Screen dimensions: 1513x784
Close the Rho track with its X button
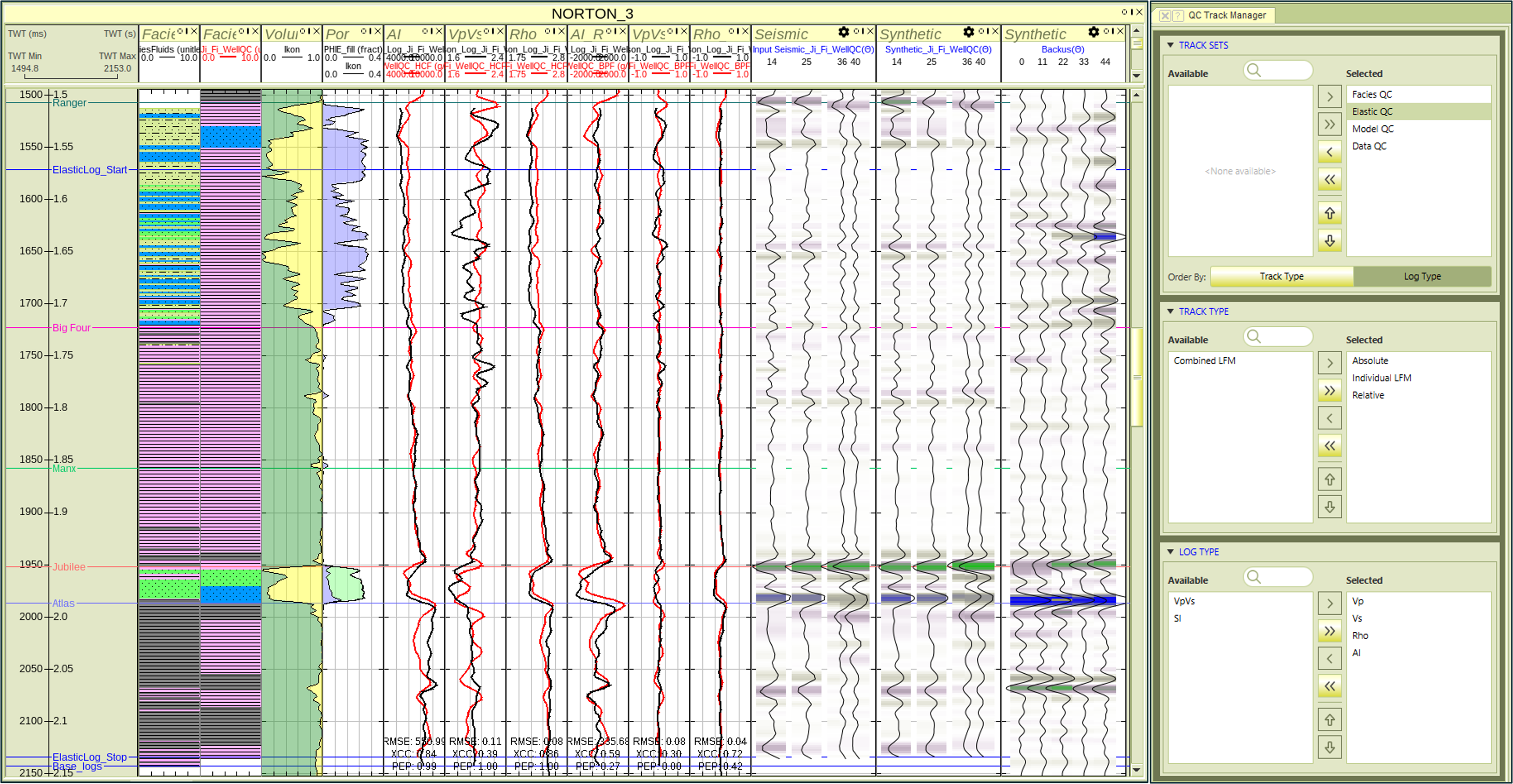point(561,30)
